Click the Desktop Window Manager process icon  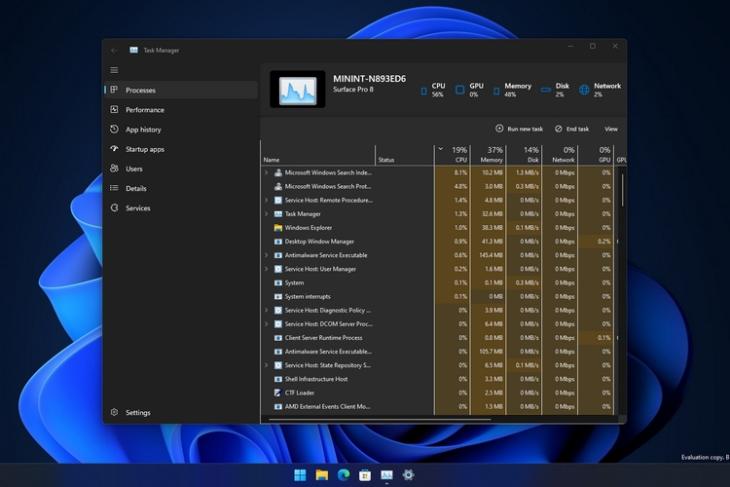(x=278, y=241)
